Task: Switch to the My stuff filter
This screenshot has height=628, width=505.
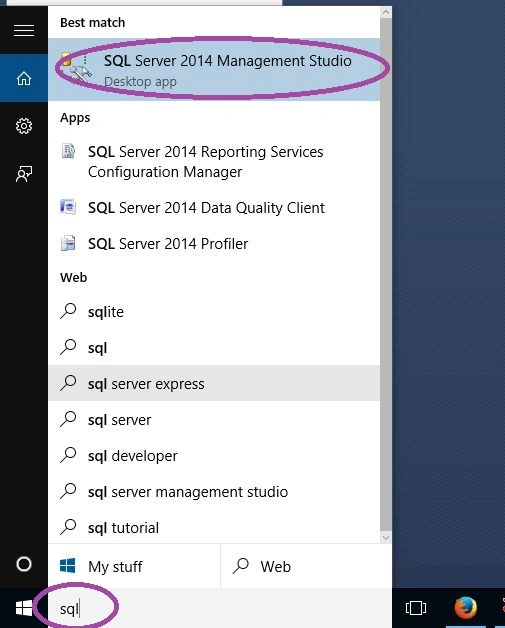Action: (134, 566)
